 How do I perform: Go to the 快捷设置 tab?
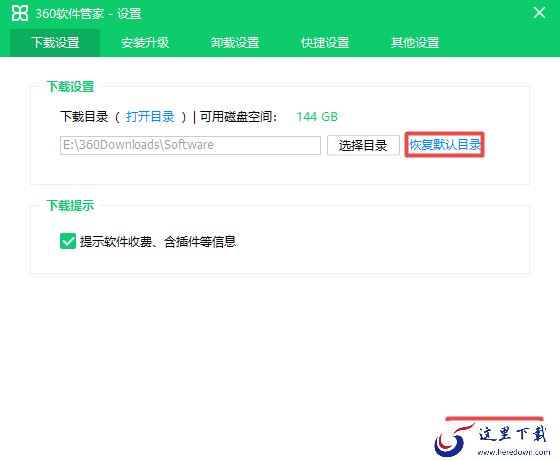pos(325,42)
